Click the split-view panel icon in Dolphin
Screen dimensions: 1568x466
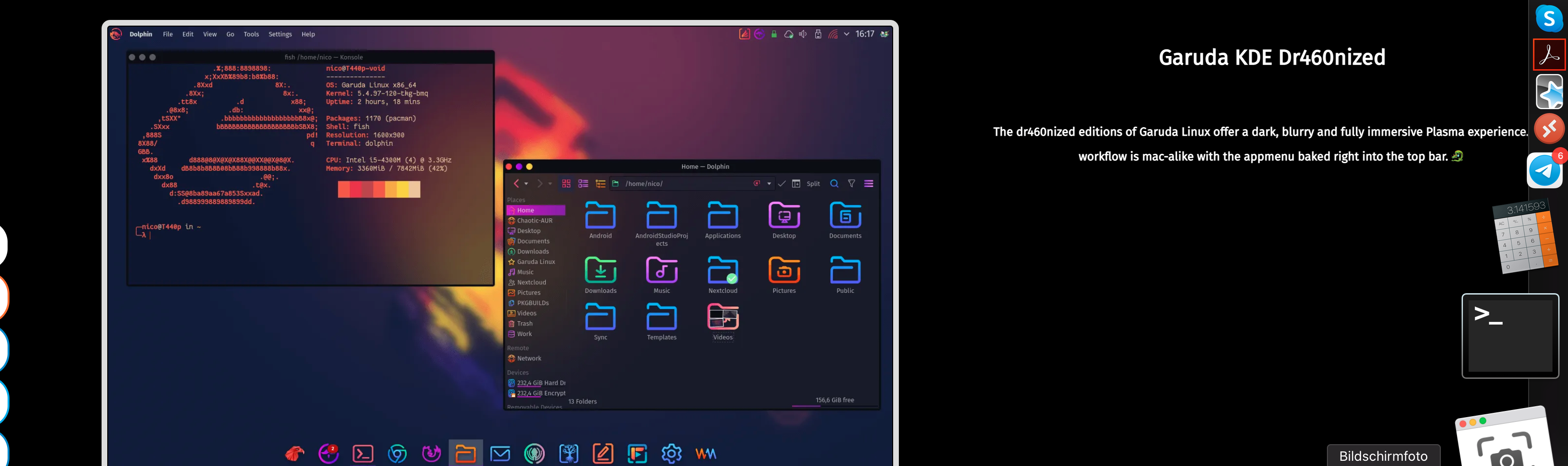pos(796,184)
